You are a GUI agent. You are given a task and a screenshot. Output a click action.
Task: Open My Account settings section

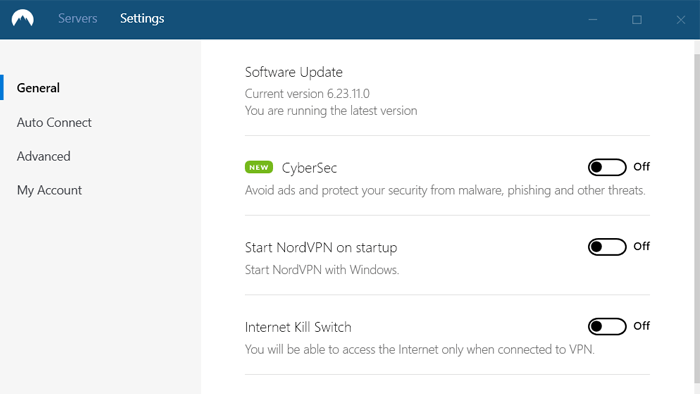[x=50, y=191]
